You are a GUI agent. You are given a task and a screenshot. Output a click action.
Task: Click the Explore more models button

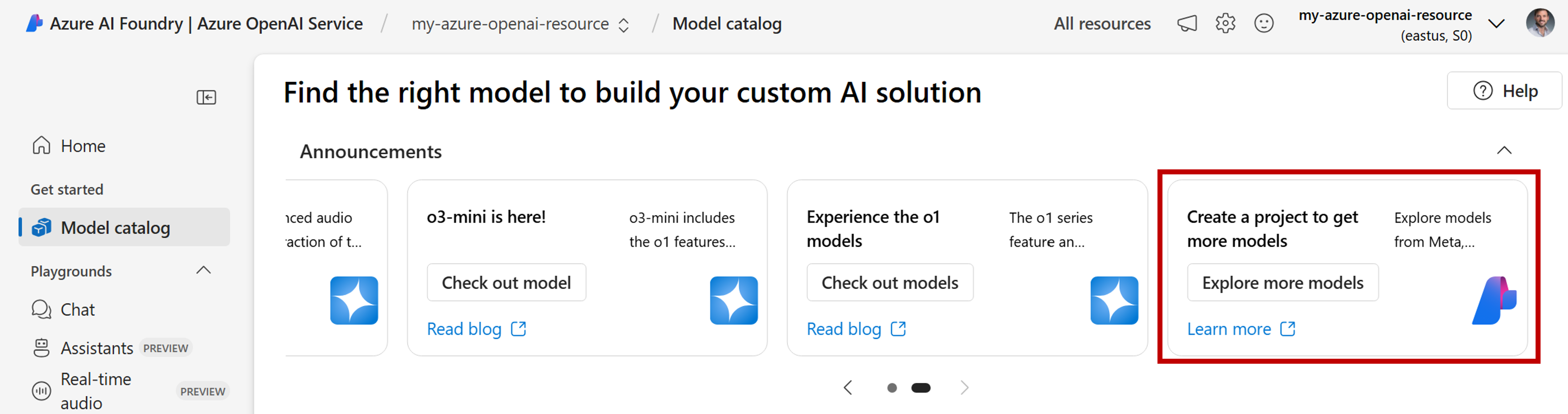[x=1282, y=282]
